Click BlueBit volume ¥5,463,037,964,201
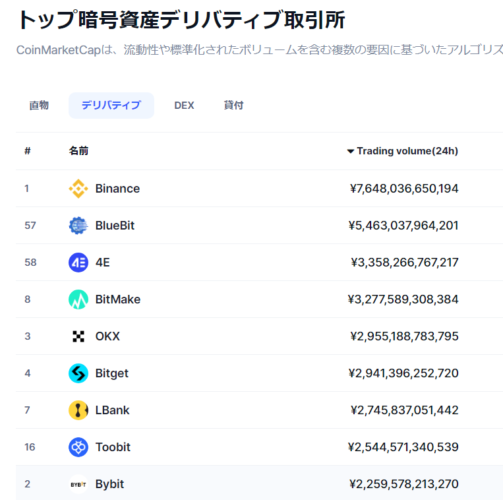This screenshot has height=500, width=503. pos(403,226)
